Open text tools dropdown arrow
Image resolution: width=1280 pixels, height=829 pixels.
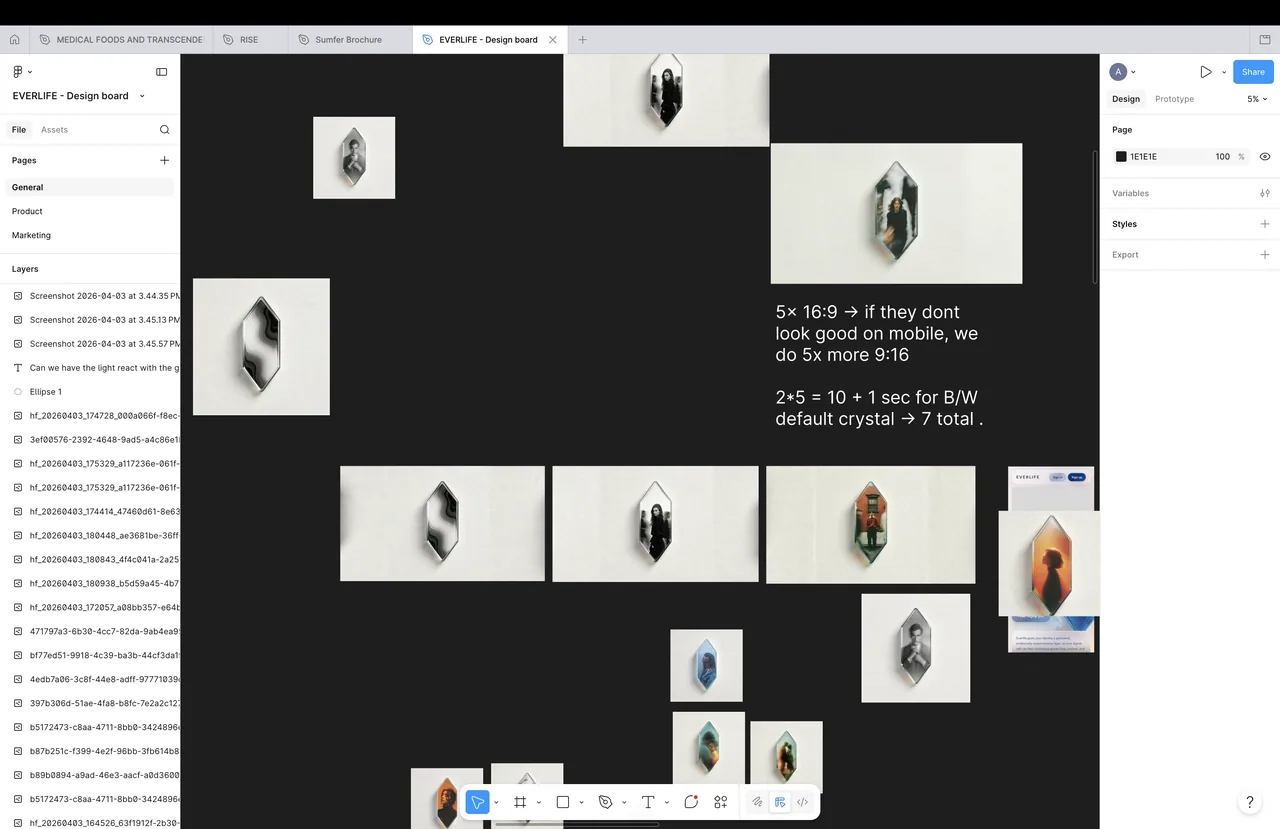click(667, 802)
